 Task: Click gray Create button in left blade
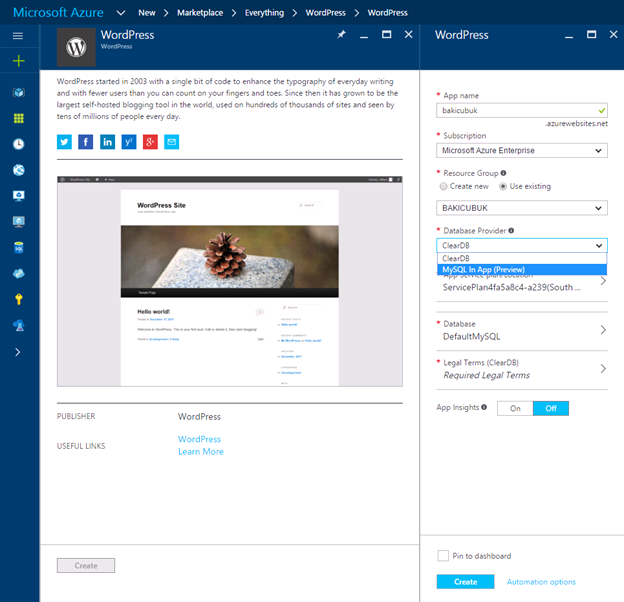(86, 565)
